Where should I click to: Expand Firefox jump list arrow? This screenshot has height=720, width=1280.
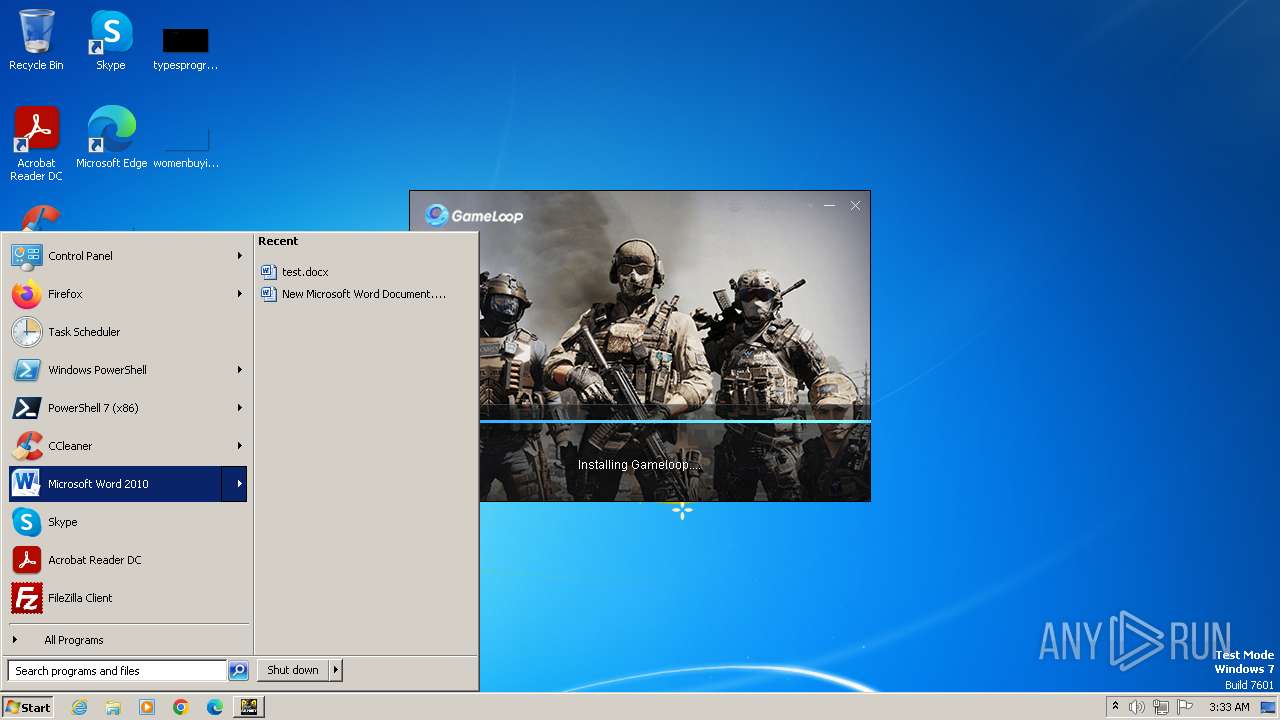coord(239,294)
